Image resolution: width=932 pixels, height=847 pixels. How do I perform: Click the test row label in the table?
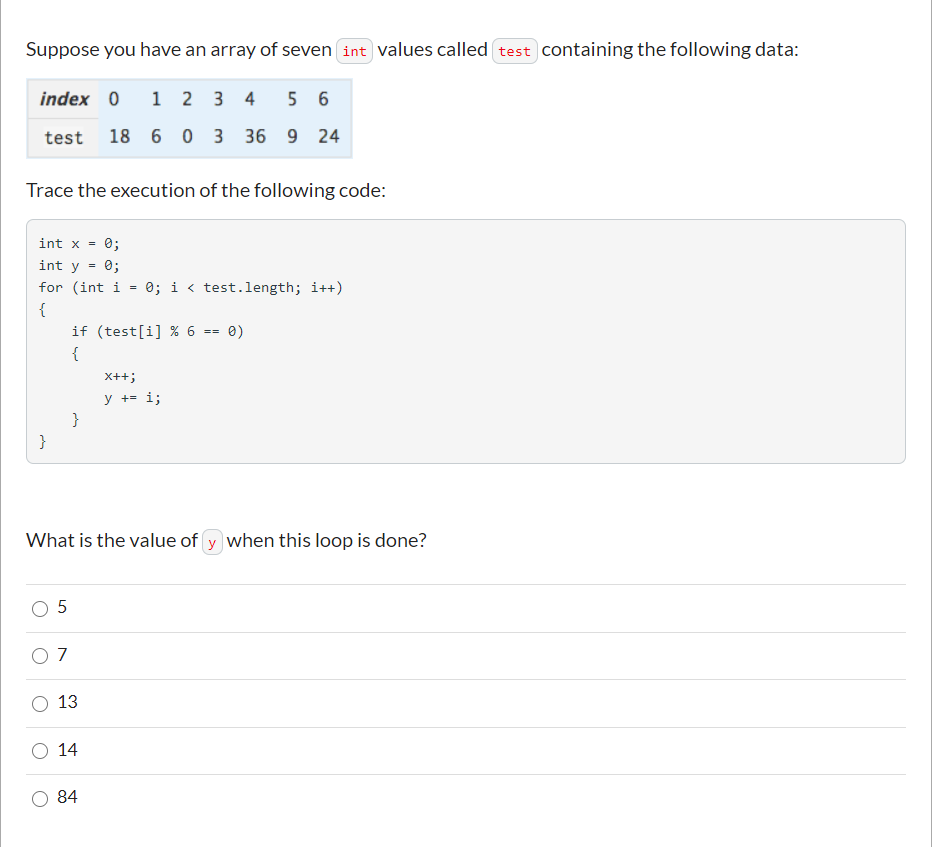tap(62, 138)
